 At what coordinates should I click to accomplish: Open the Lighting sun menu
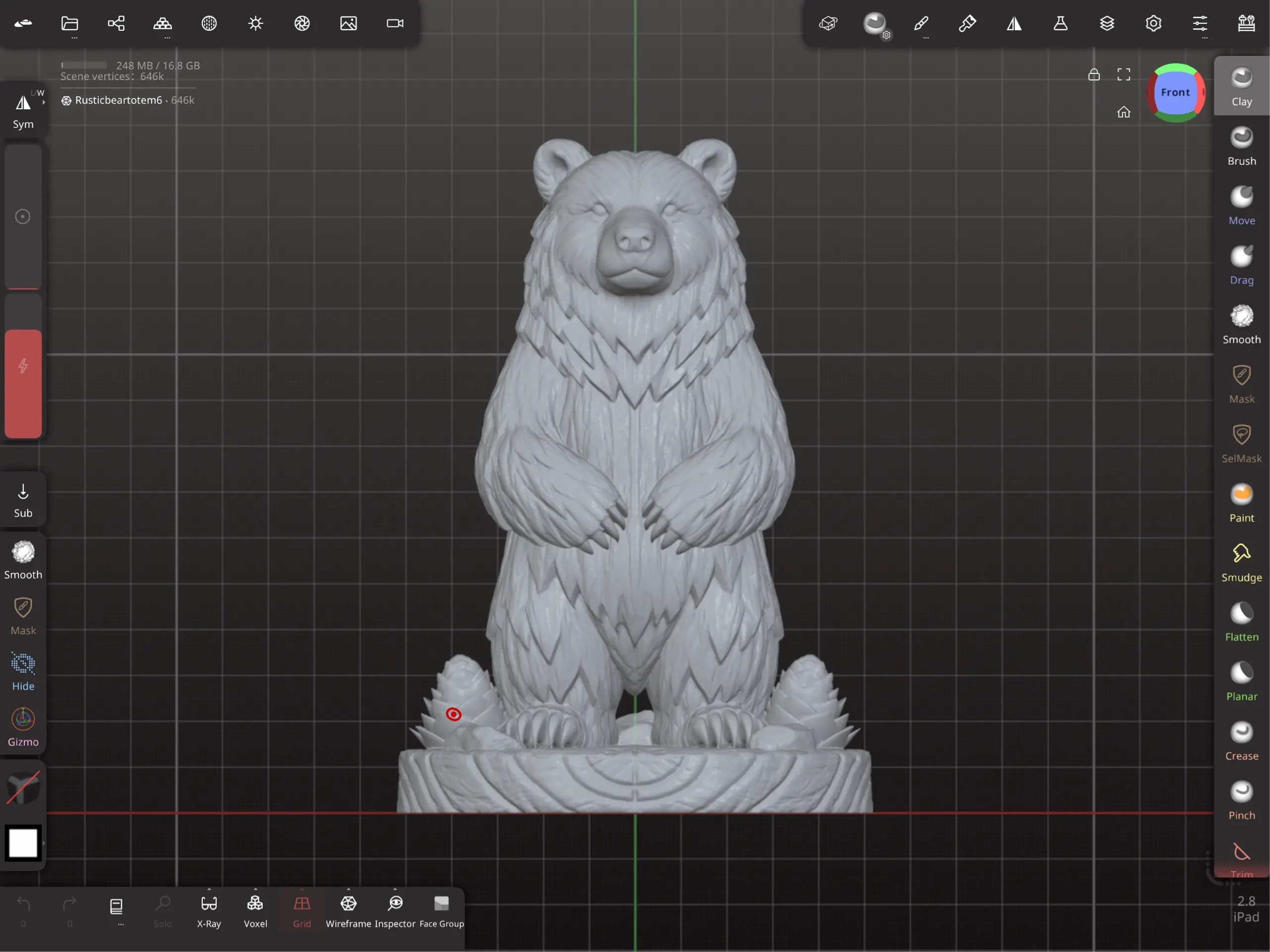(x=255, y=23)
